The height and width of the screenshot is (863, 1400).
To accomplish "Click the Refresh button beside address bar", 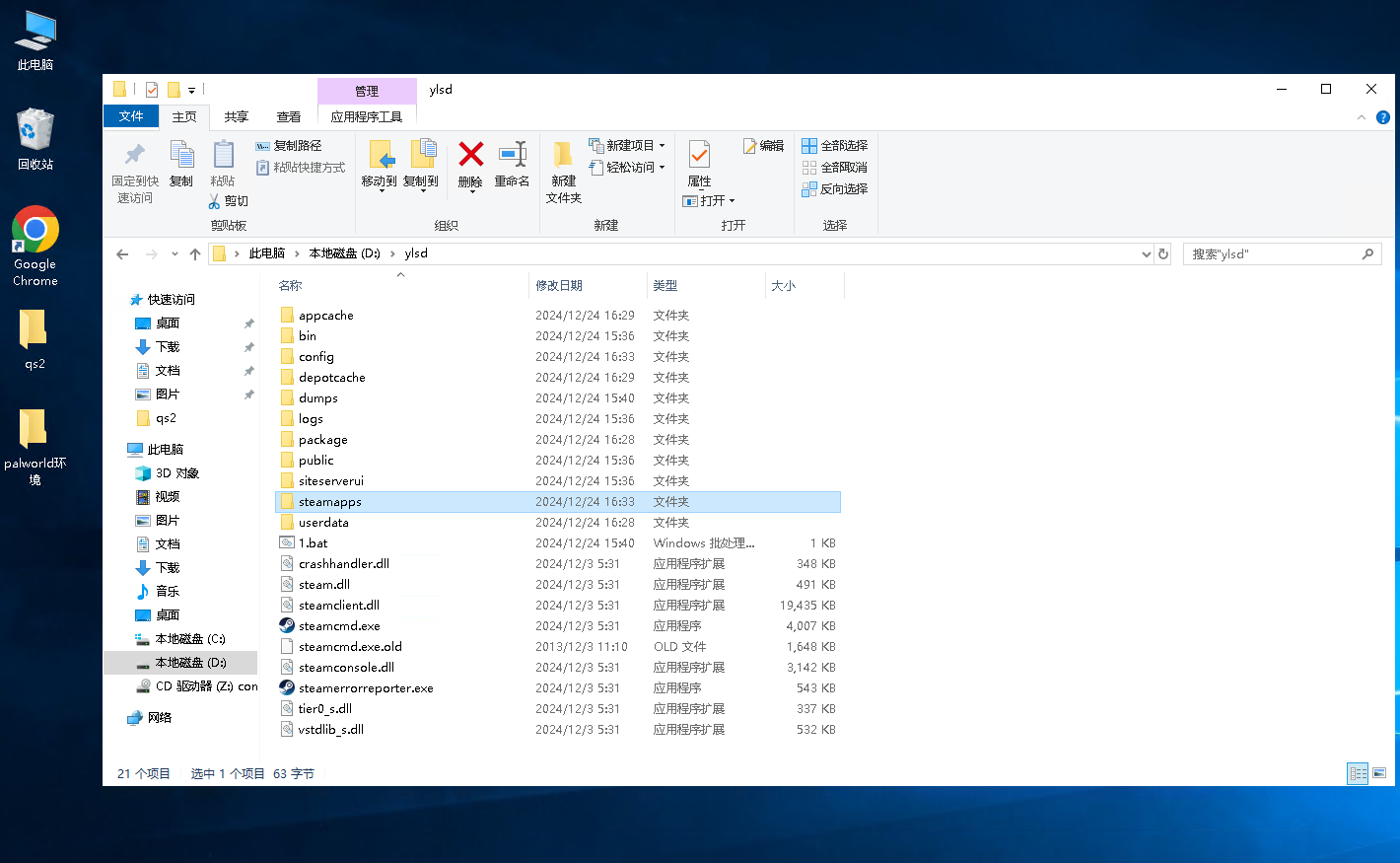I will pyautogui.click(x=1163, y=253).
